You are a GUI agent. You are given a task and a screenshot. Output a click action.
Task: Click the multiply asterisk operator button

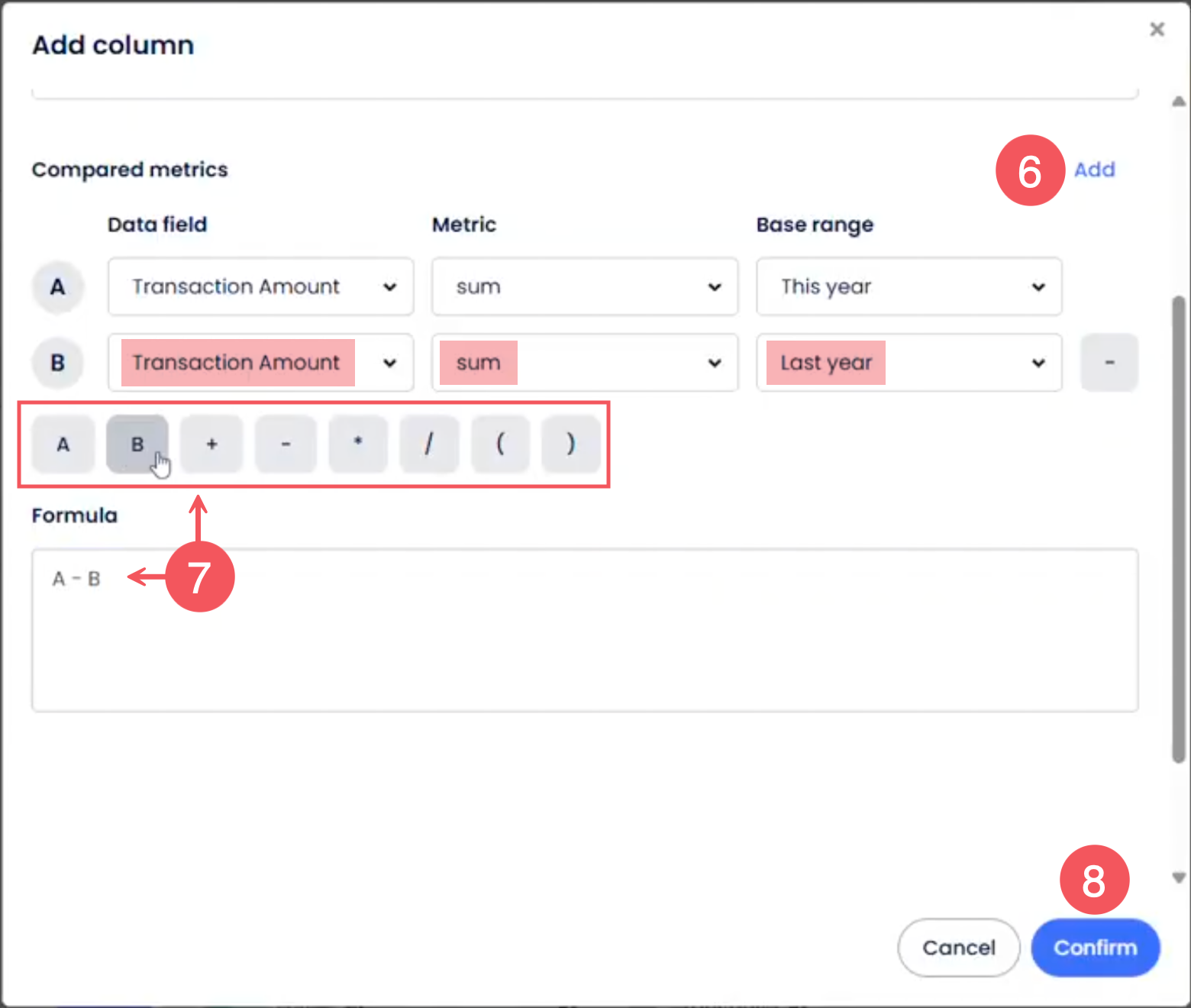pyautogui.click(x=357, y=444)
